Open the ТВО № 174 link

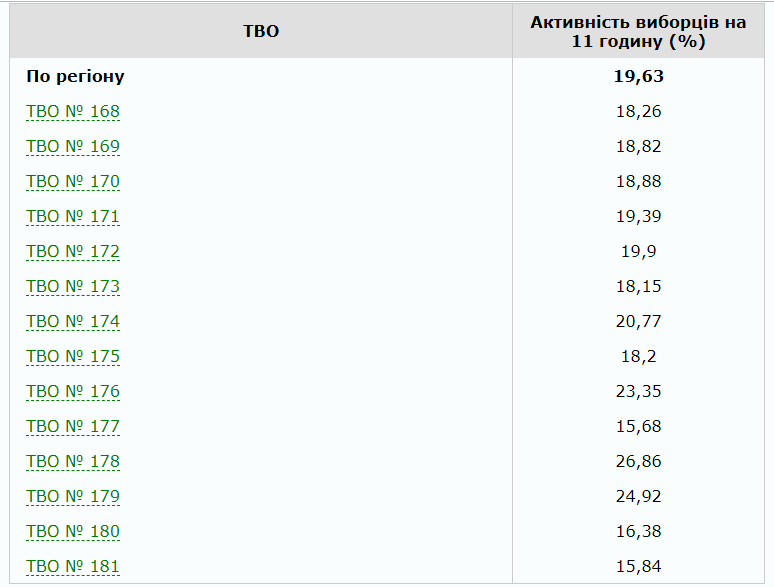pyautogui.click(x=73, y=322)
